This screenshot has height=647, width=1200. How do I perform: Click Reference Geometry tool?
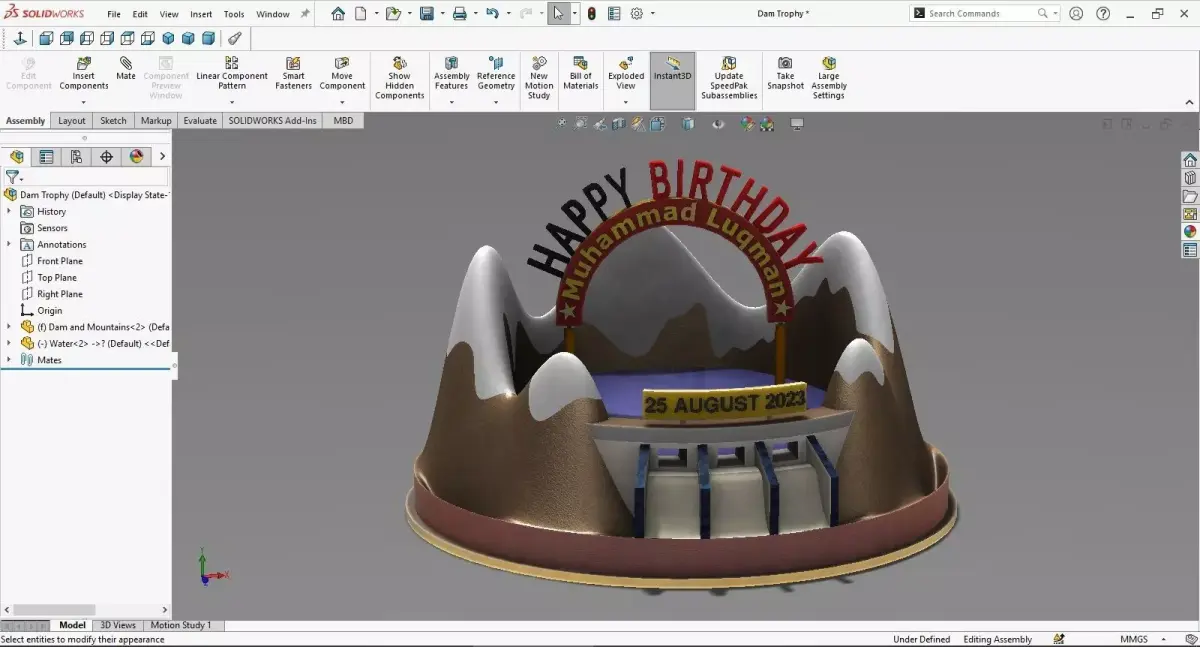[x=496, y=74]
